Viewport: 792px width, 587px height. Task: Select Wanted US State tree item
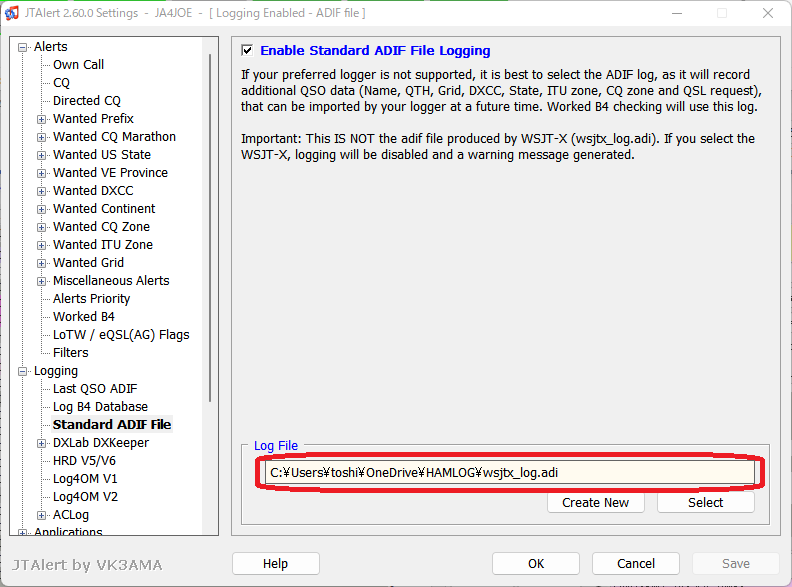pyautogui.click(x=102, y=155)
